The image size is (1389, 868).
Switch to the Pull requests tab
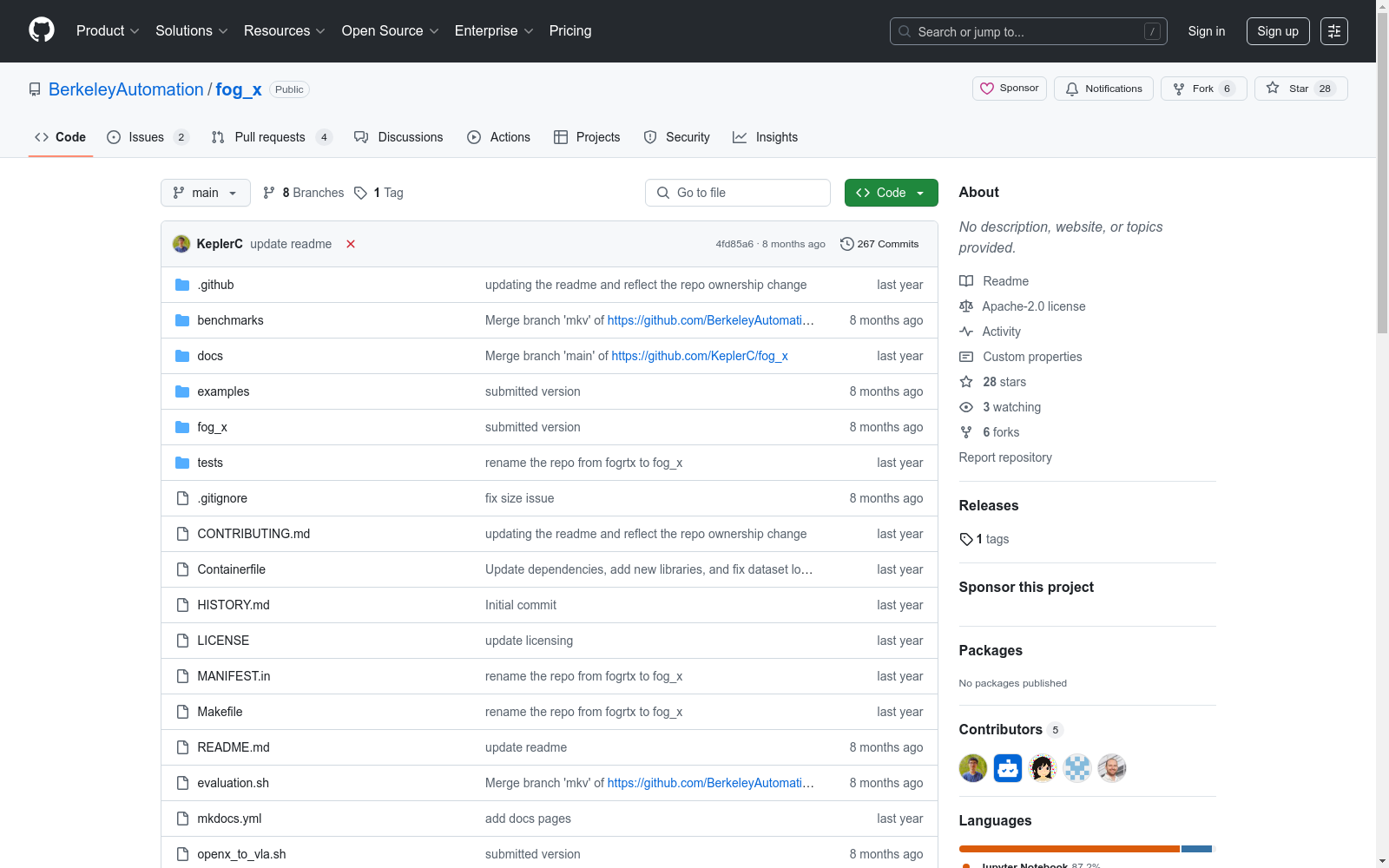[272, 137]
